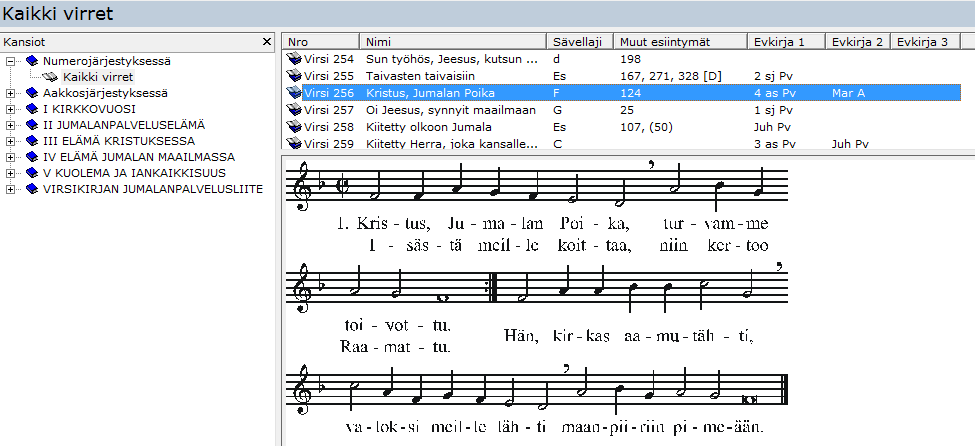
Task: Click the sheet music for Virsi 256
Action: pyautogui.click(x=538, y=299)
